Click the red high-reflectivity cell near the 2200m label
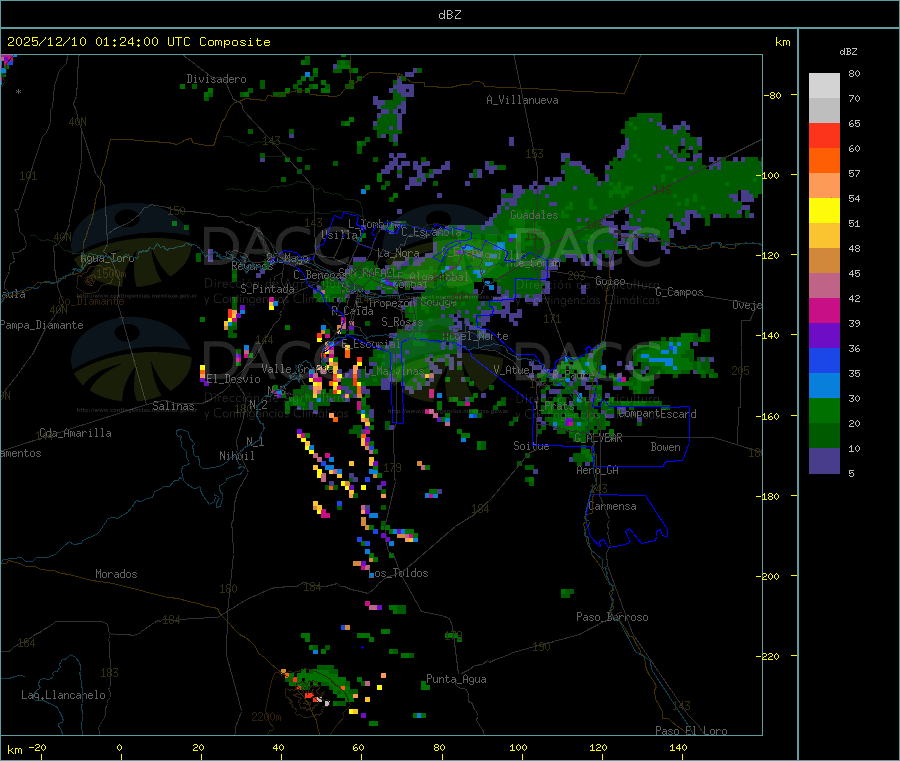Screen dimensions: 900x761 pyautogui.click(x=310, y=697)
